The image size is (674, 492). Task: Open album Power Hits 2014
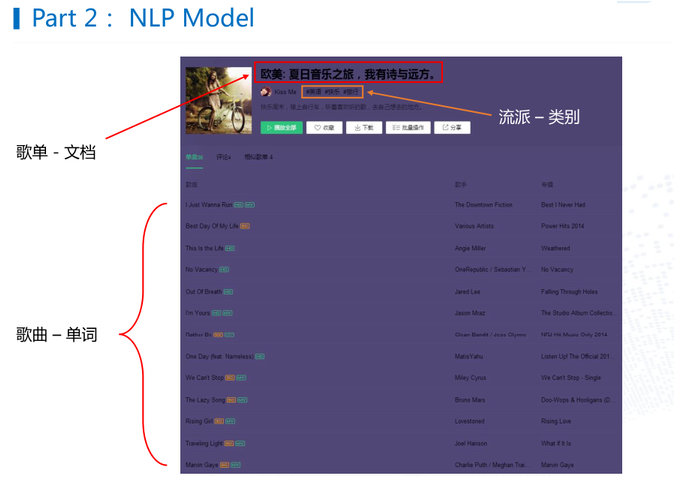click(563, 226)
